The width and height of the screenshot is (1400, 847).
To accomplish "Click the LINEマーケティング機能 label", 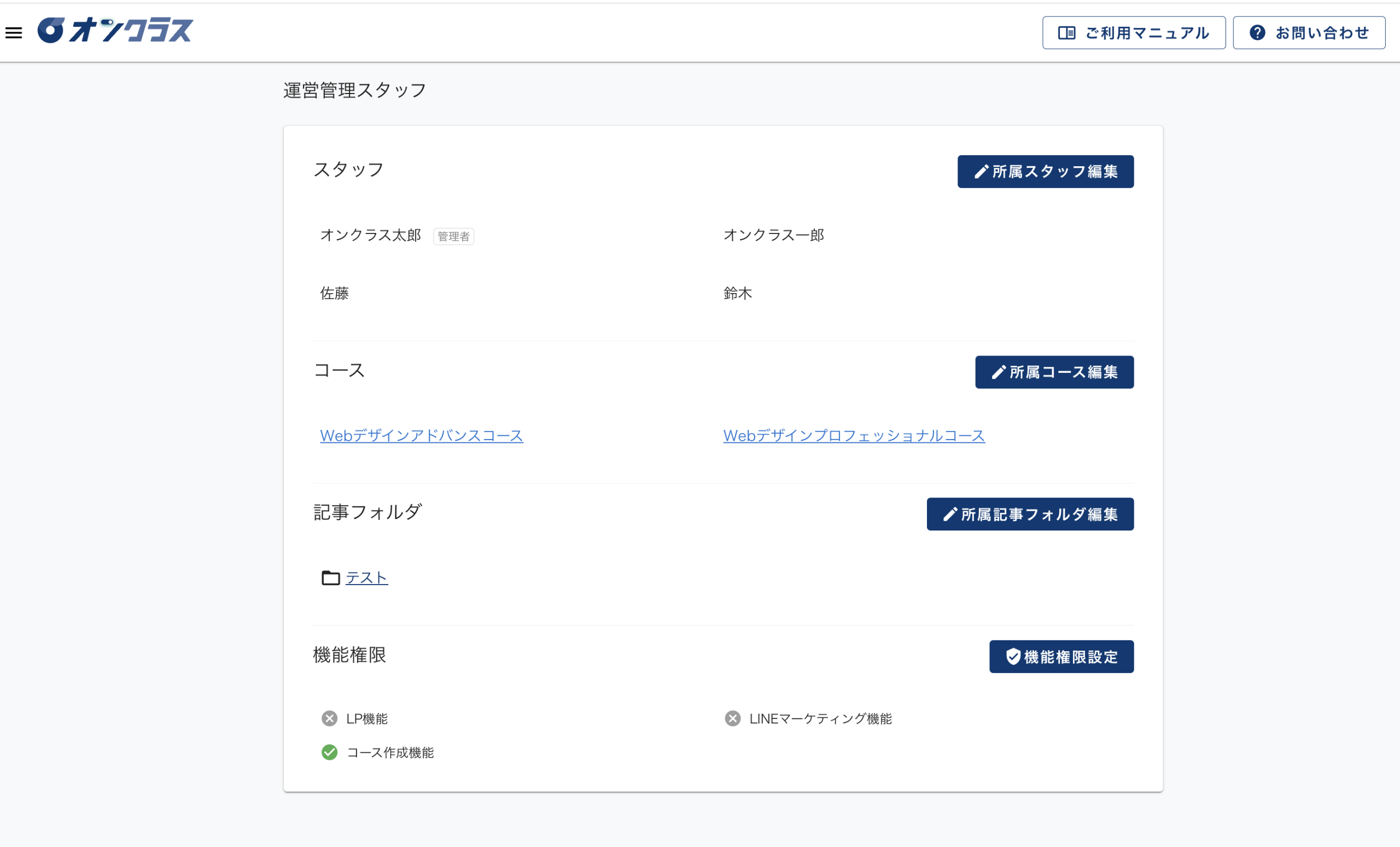I will [820, 719].
